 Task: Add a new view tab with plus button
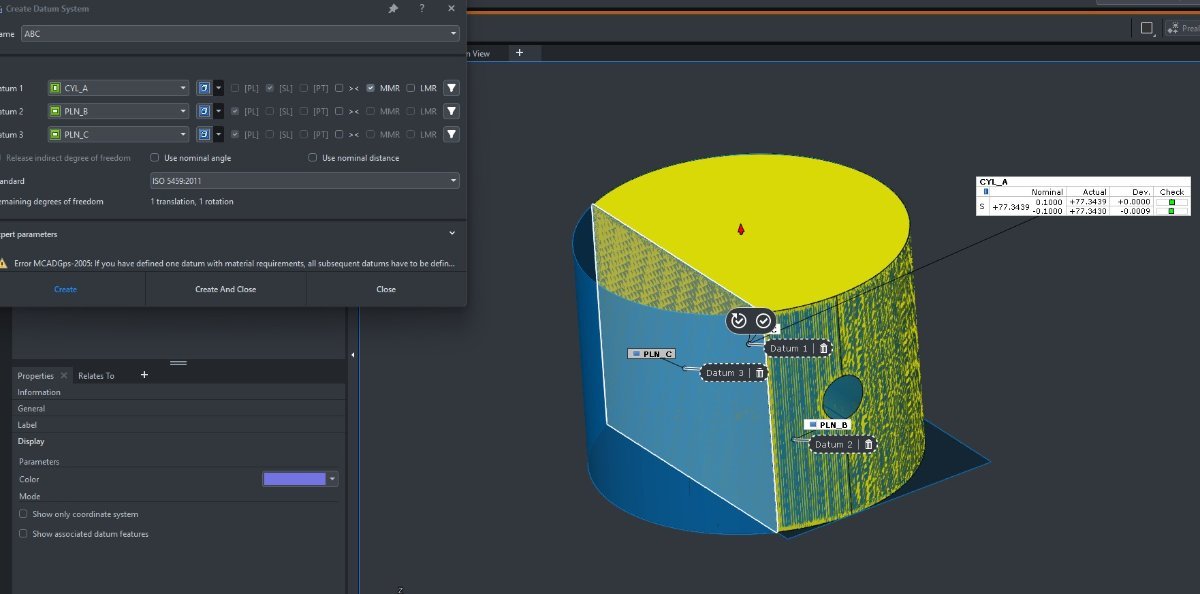tap(519, 53)
